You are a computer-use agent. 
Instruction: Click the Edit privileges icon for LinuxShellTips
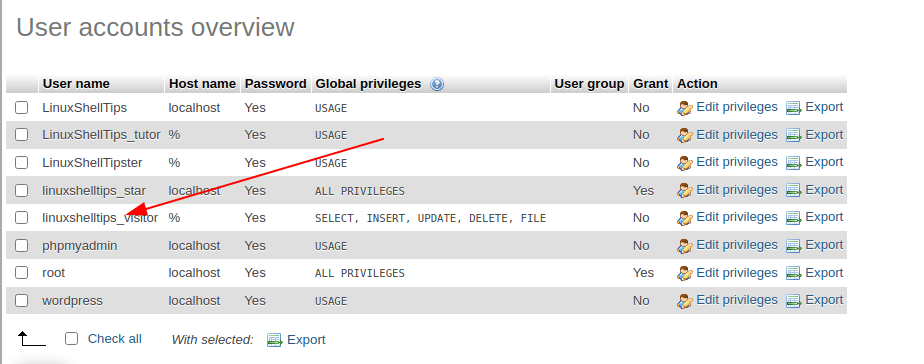pos(684,108)
